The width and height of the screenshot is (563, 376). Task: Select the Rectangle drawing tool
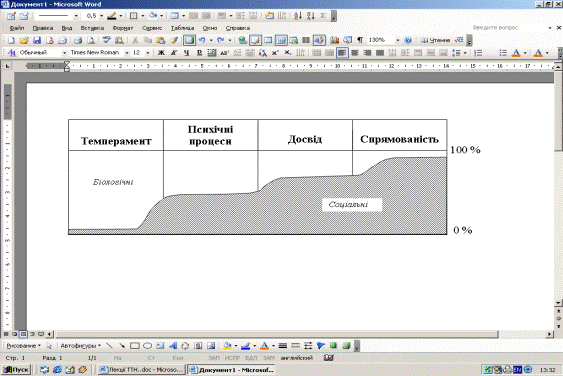pyautogui.click(x=135, y=346)
